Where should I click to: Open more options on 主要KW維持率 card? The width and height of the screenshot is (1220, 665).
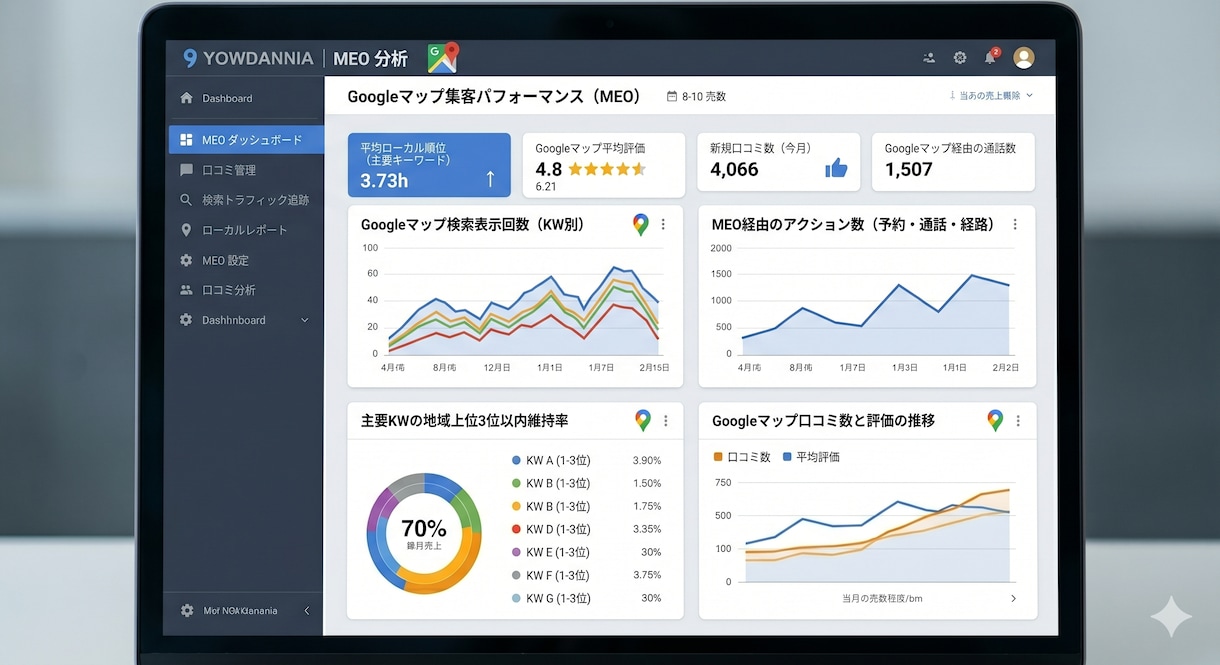tap(666, 421)
